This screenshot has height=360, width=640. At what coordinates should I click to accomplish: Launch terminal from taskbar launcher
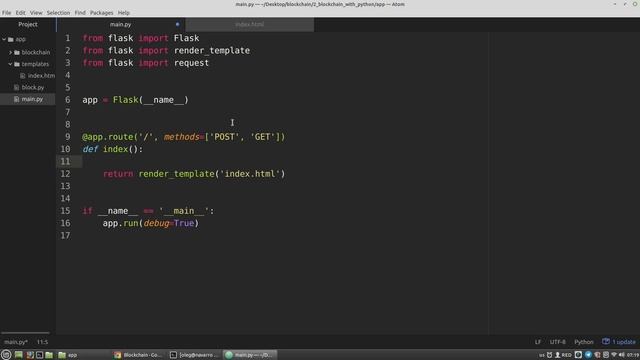[39, 355]
